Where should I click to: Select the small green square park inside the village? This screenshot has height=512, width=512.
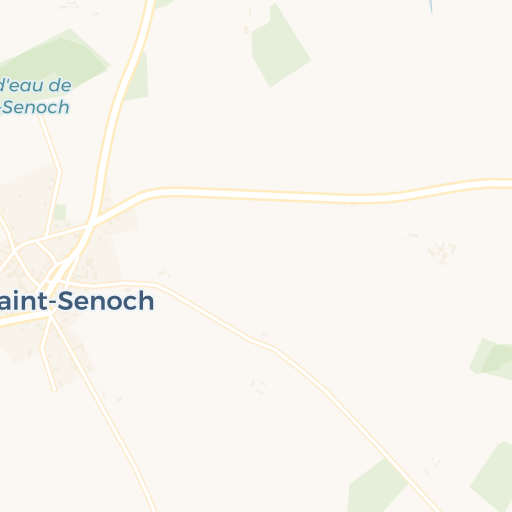[60, 212]
